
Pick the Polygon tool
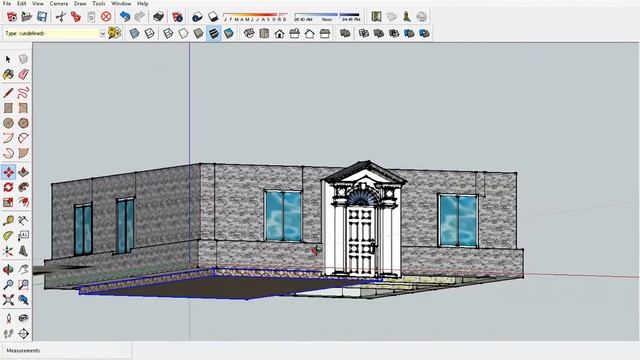23,123
